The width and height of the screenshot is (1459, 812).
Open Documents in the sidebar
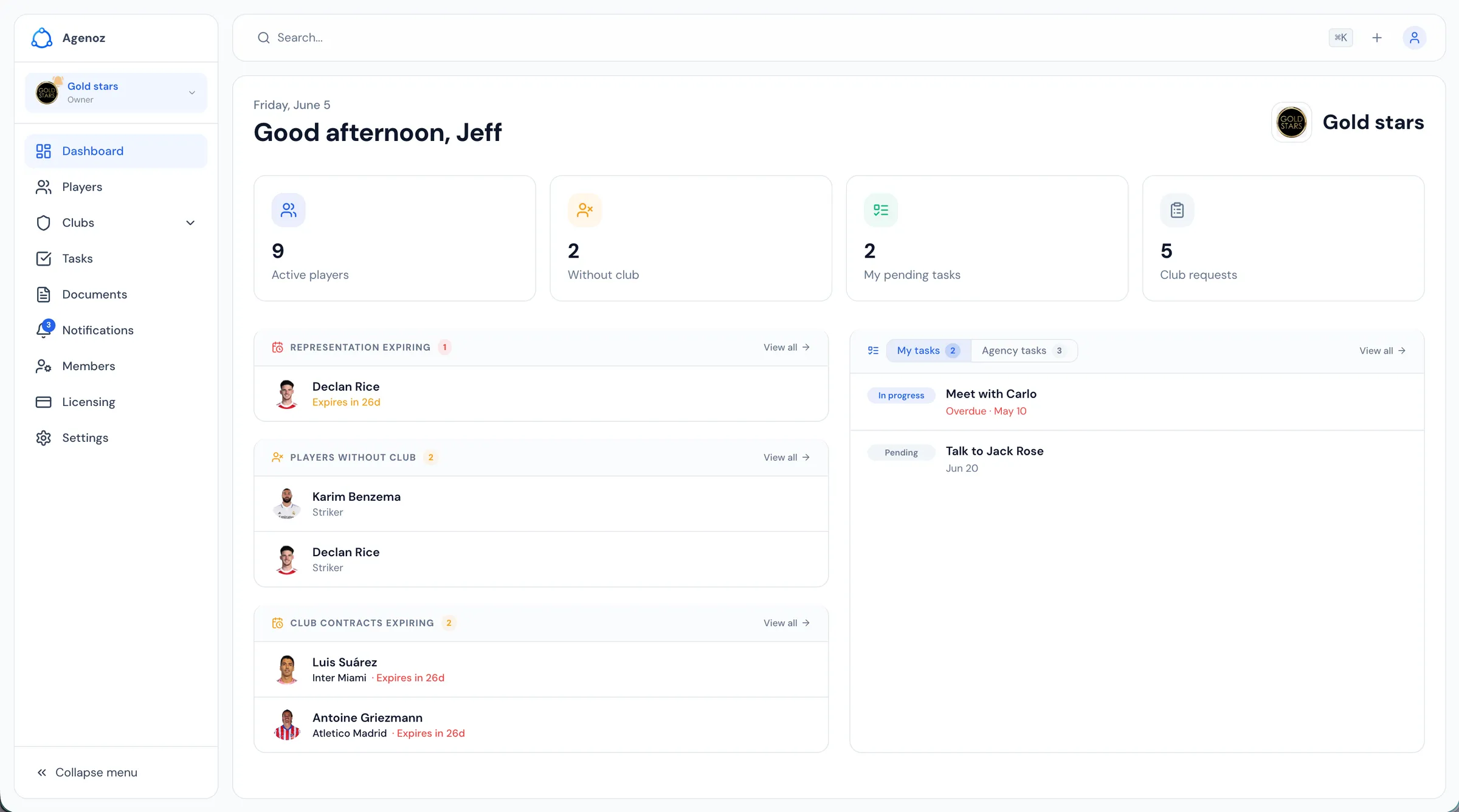coord(116,294)
